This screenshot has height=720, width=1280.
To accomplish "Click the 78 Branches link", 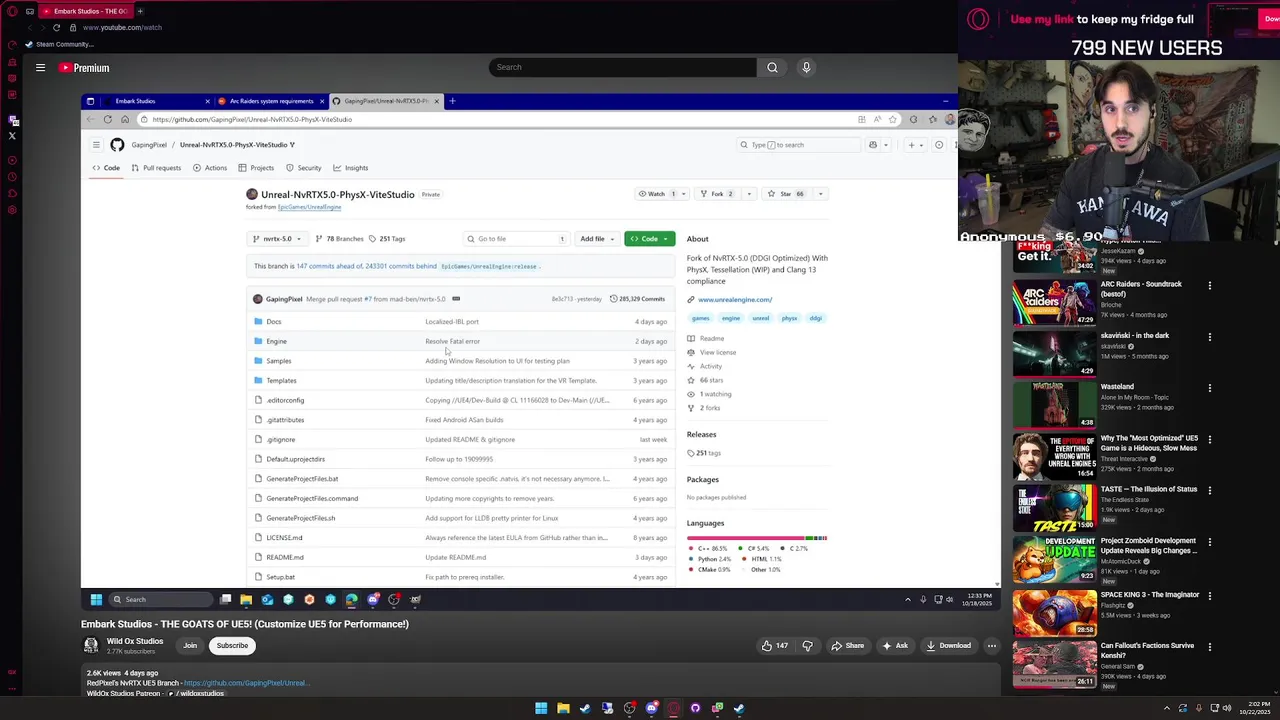I will [339, 239].
